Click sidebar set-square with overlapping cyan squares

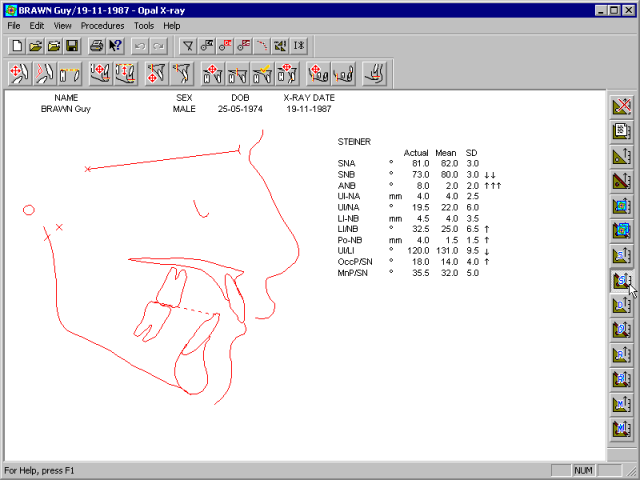(x=621, y=231)
